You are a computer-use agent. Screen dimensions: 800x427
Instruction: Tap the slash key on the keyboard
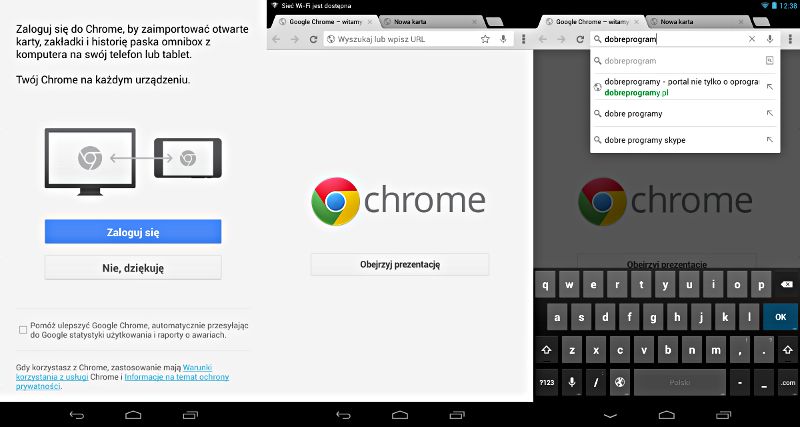(596, 382)
